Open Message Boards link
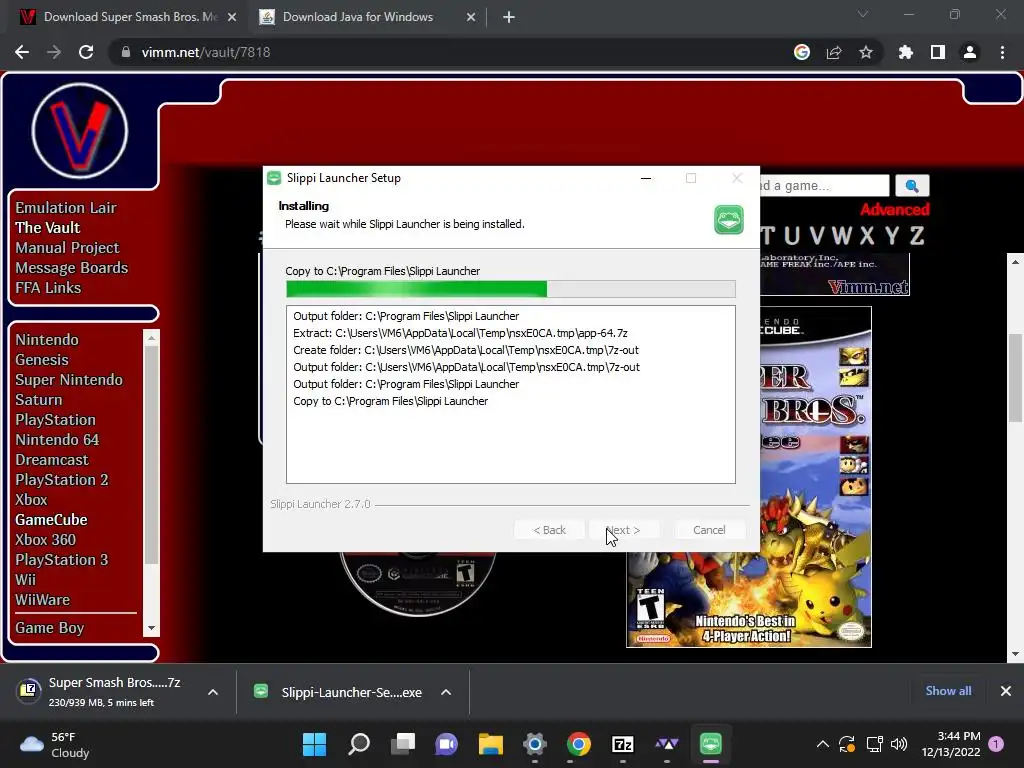 pyautogui.click(x=71, y=268)
